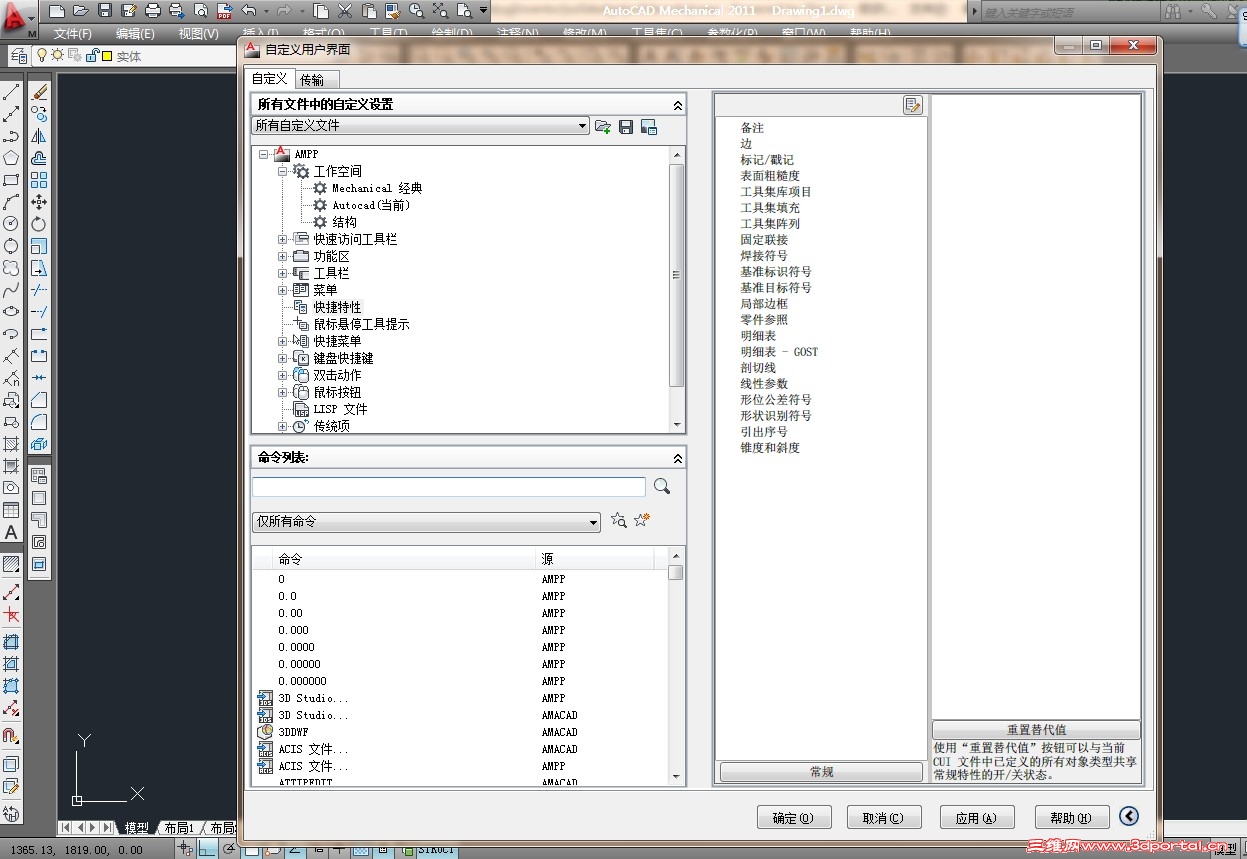
Task: Click the find command icon next to star
Action: click(619, 520)
